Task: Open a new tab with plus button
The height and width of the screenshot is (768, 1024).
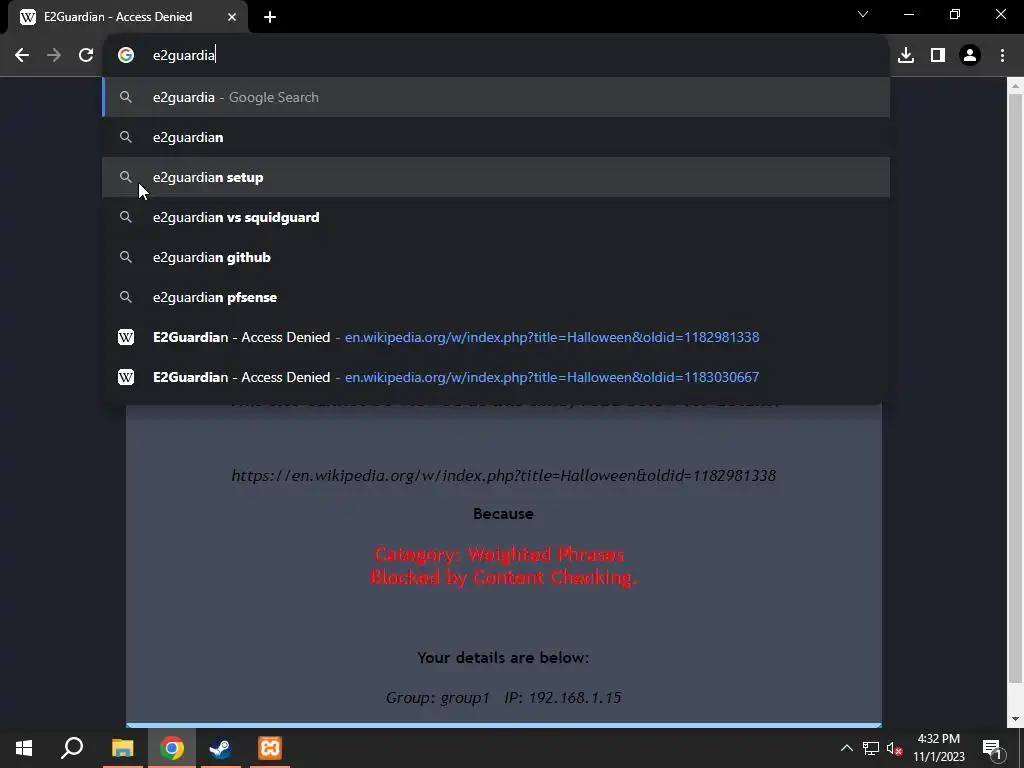Action: 270,17
